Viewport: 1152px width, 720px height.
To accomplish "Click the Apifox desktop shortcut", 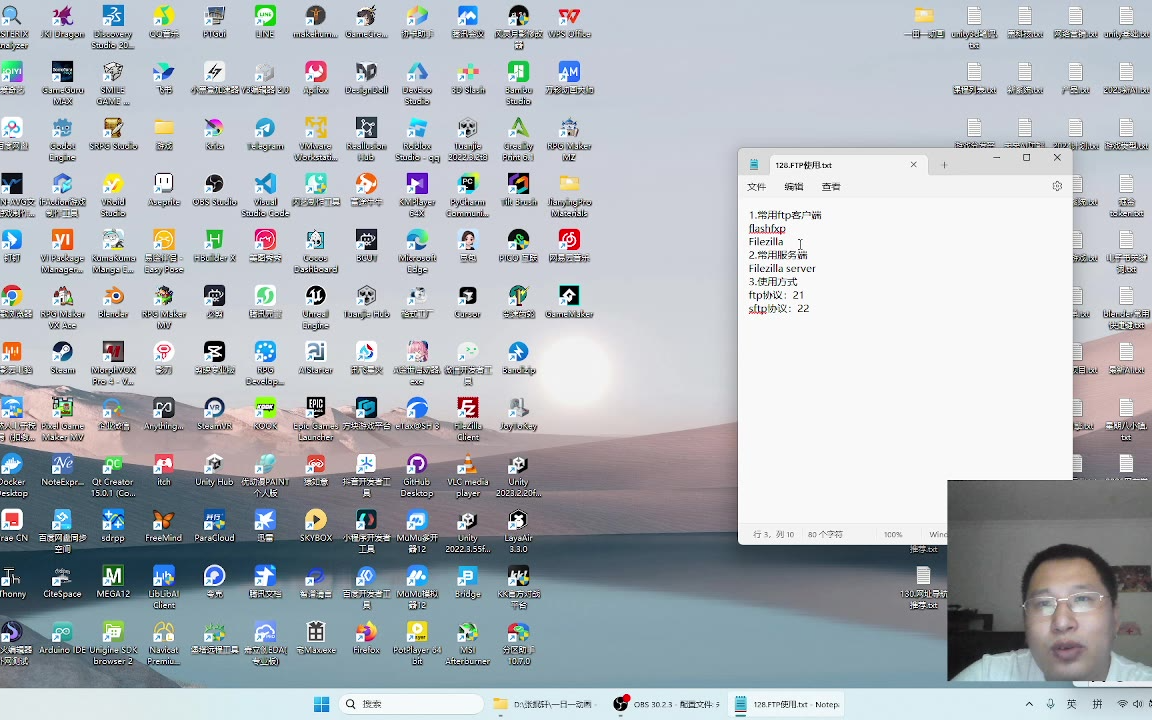I will pyautogui.click(x=316, y=78).
